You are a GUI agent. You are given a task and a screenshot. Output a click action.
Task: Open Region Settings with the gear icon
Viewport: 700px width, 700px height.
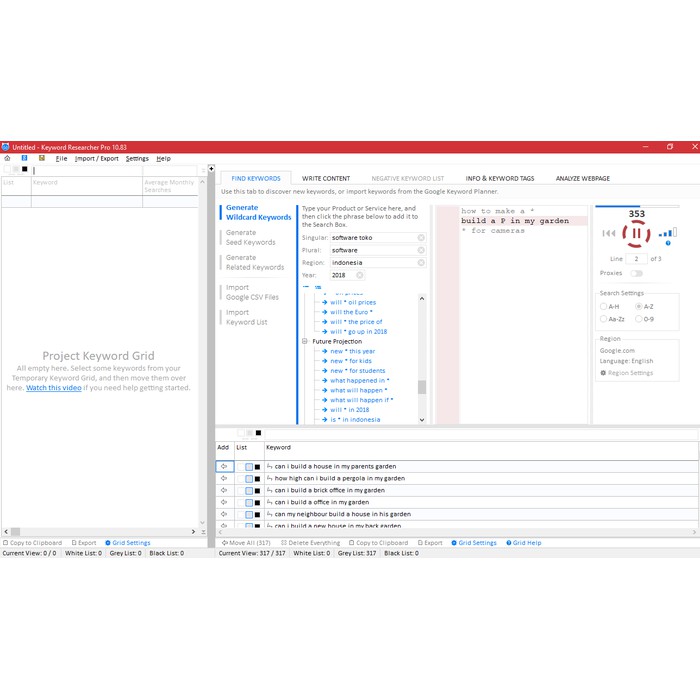tap(603, 373)
